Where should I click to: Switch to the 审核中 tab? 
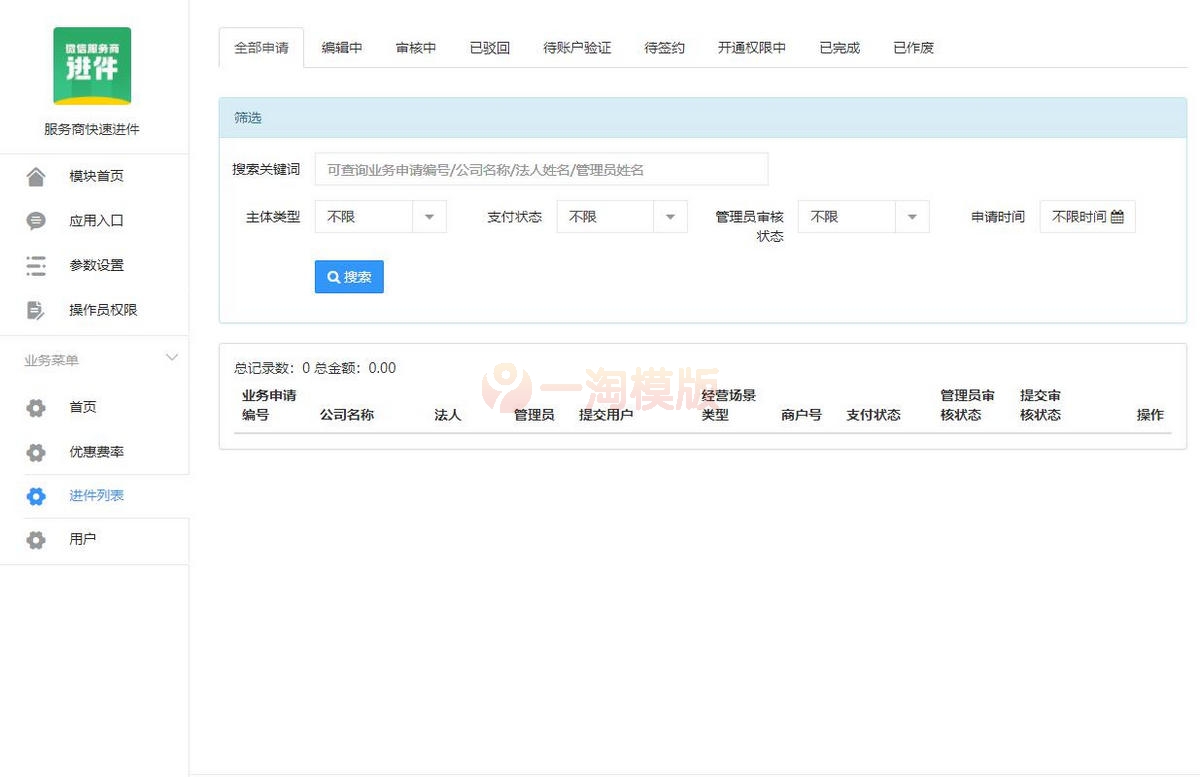(x=415, y=47)
